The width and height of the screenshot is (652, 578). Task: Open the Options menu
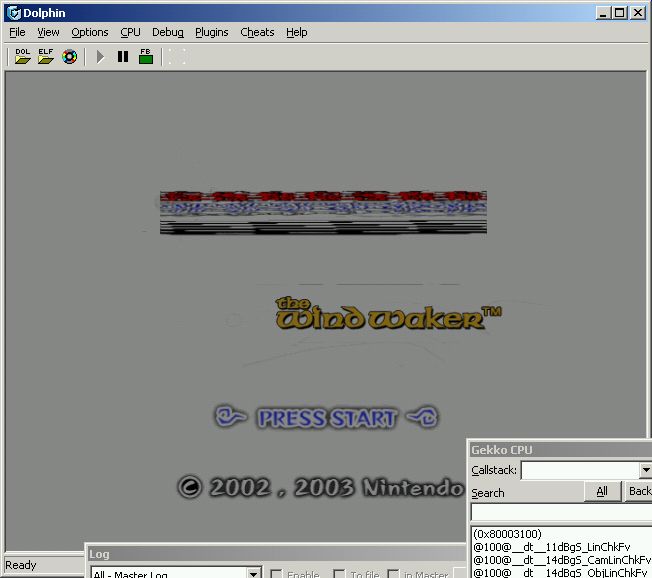(x=89, y=32)
